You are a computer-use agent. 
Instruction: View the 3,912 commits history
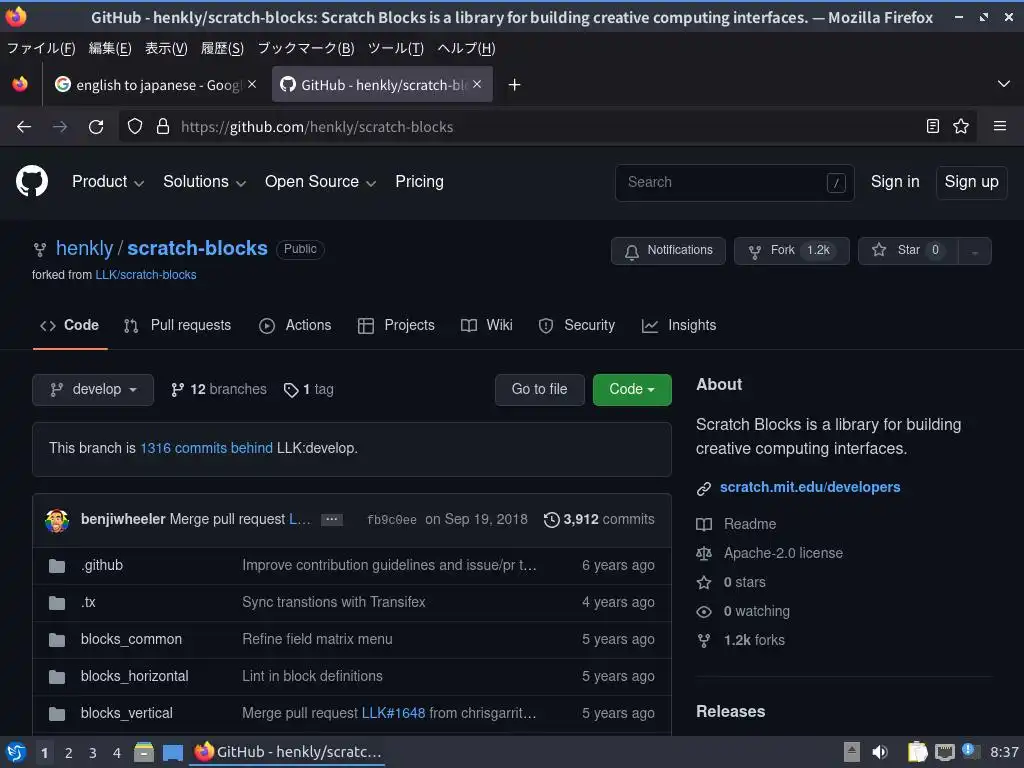[599, 520]
